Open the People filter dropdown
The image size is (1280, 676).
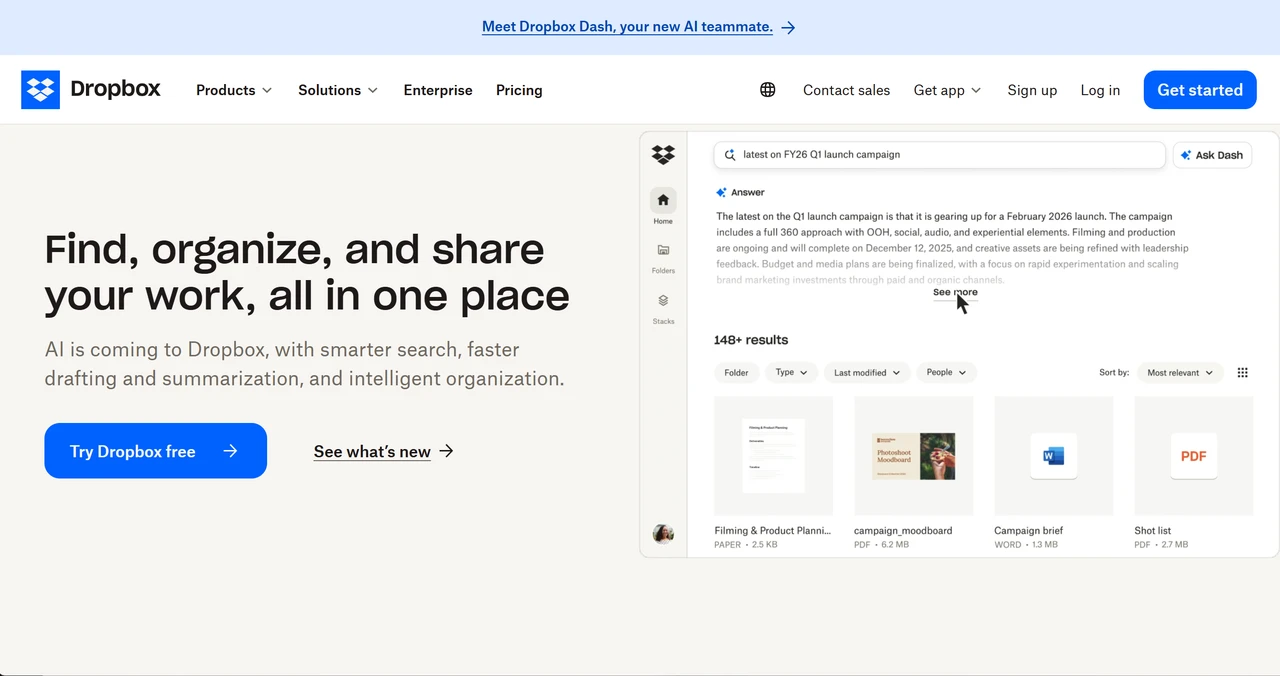point(945,372)
